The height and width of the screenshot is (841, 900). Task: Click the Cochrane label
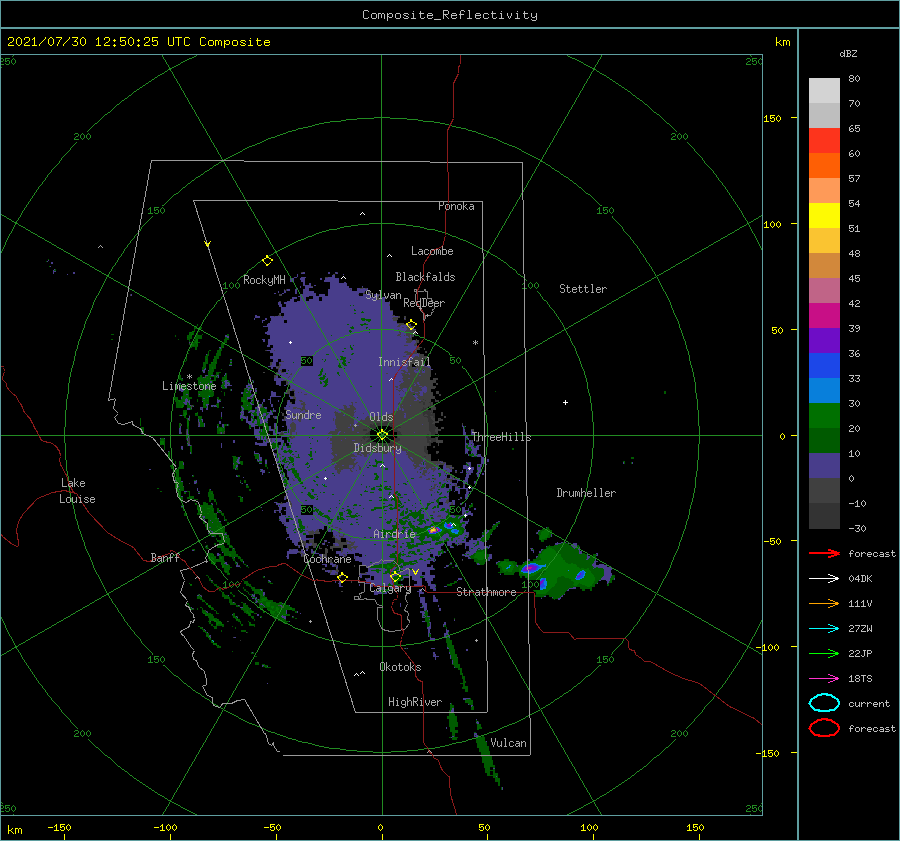tap(327, 559)
